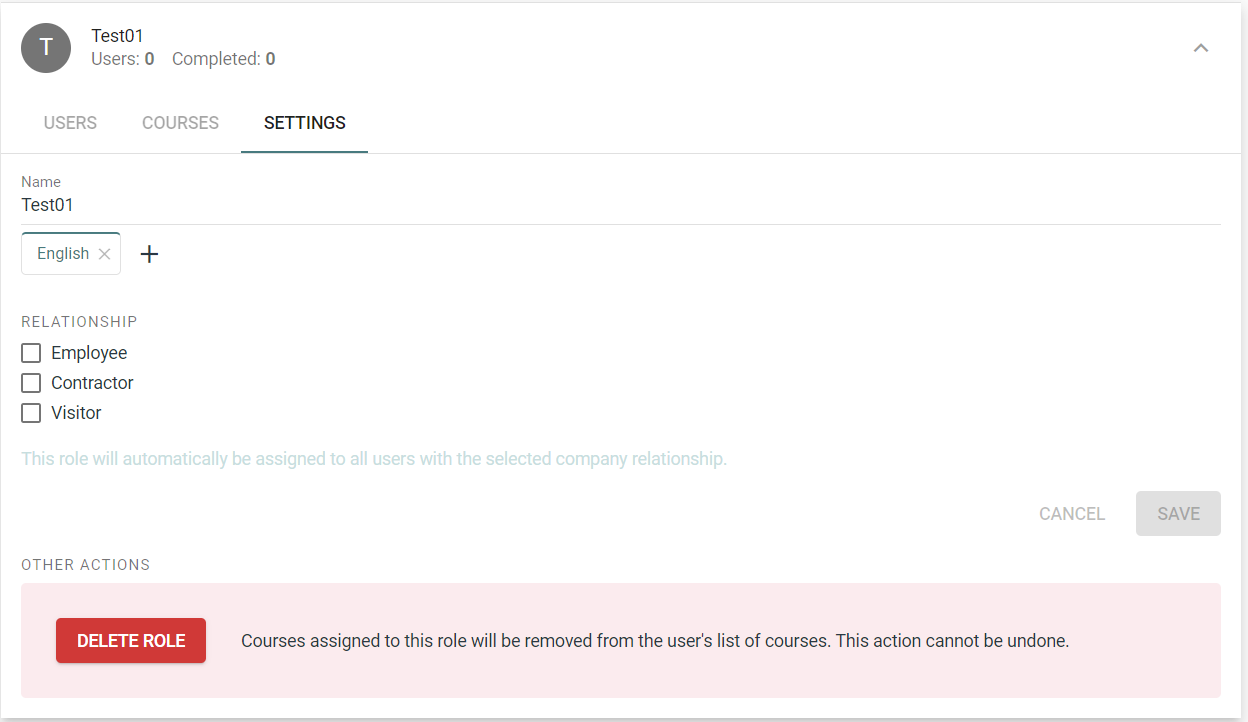Collapse the Test01 role panel
1248x722 pixels.
[x=1201, y=48]
